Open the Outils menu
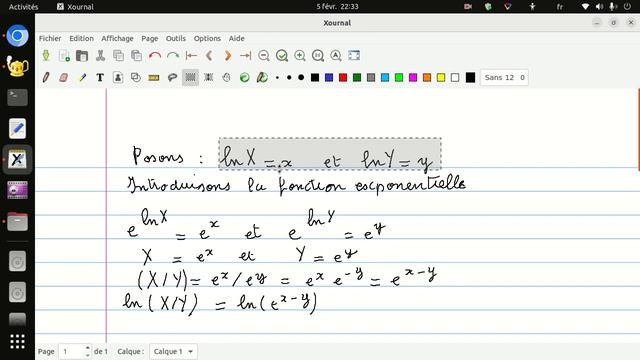 [176, 38]
